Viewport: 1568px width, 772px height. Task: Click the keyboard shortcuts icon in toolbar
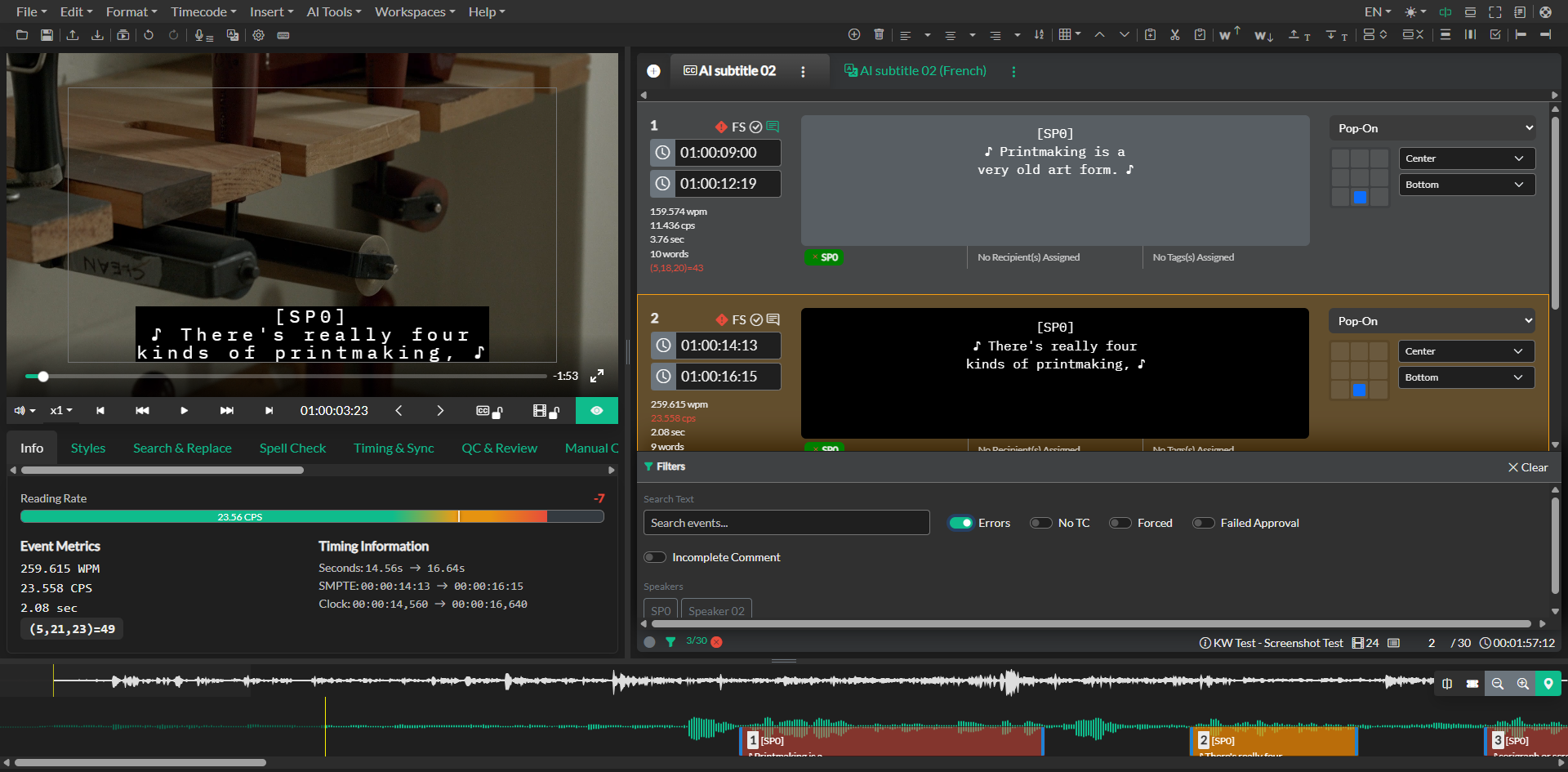point(283,35)
